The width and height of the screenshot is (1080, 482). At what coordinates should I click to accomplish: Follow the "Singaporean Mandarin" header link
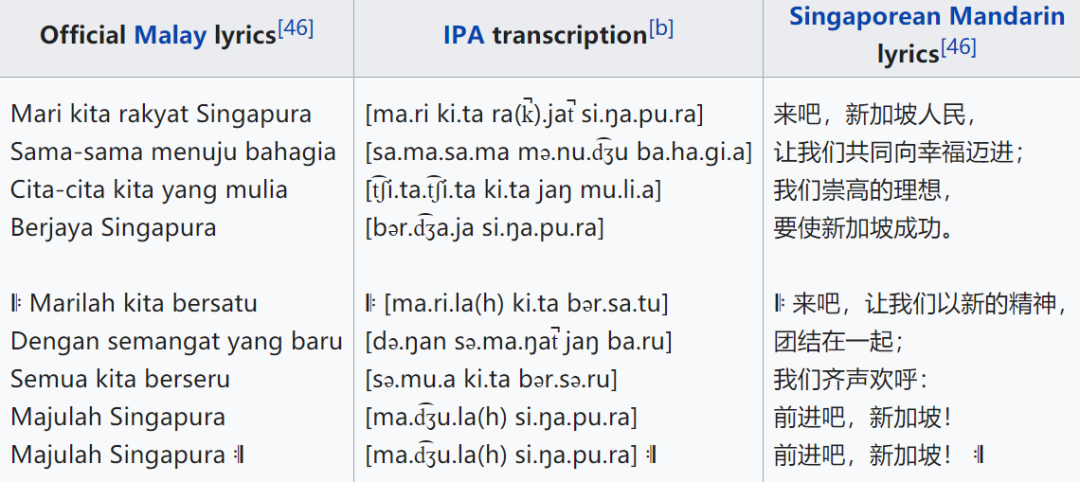point(927,17)
